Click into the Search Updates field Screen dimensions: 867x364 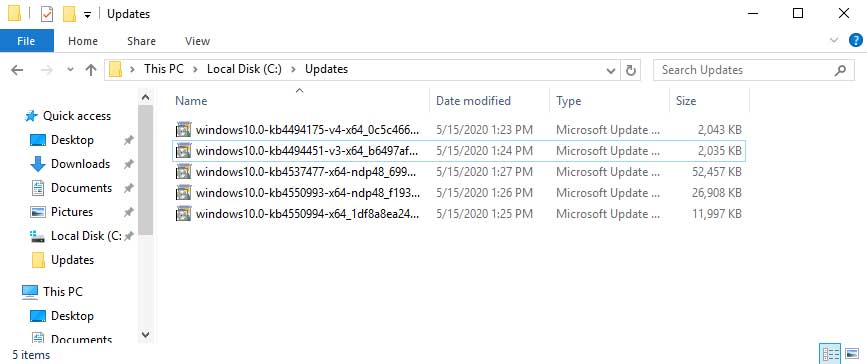click(x=745, y=70)
